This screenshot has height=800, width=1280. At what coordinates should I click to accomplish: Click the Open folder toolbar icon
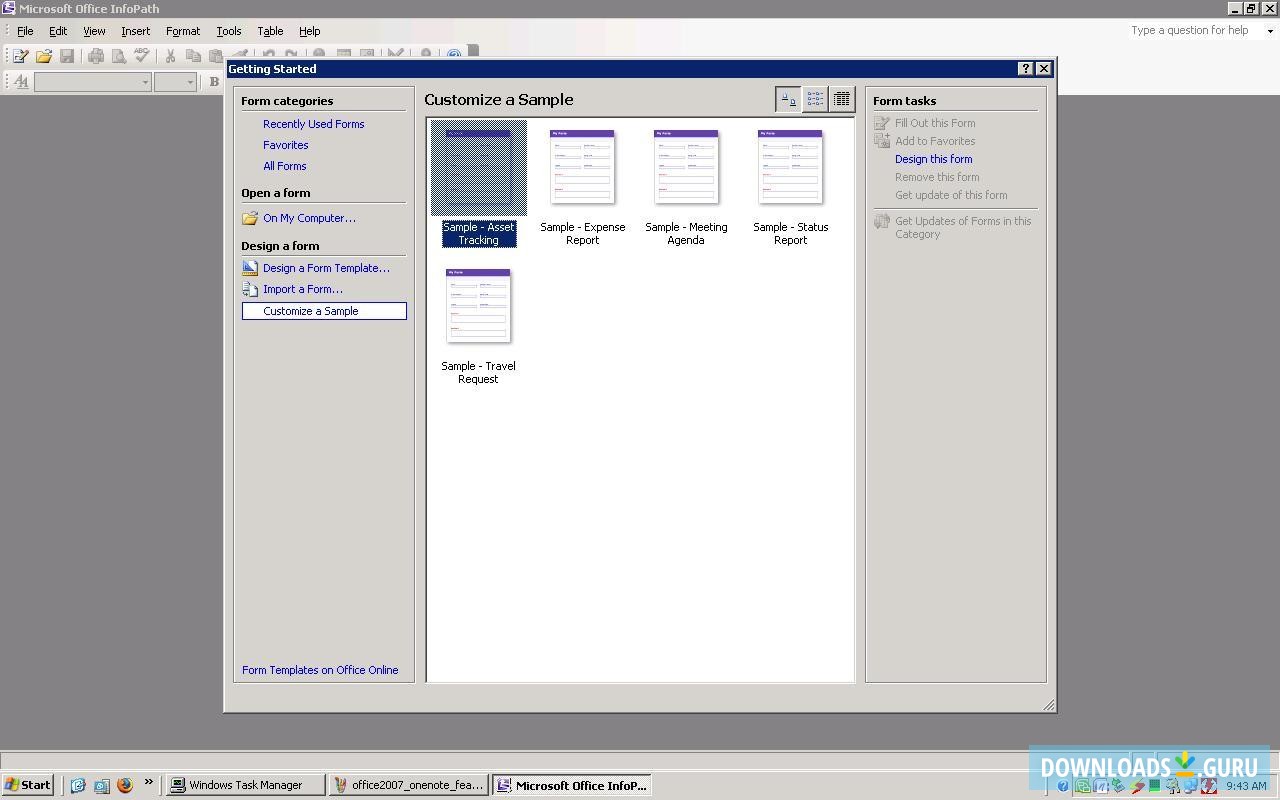44,56
